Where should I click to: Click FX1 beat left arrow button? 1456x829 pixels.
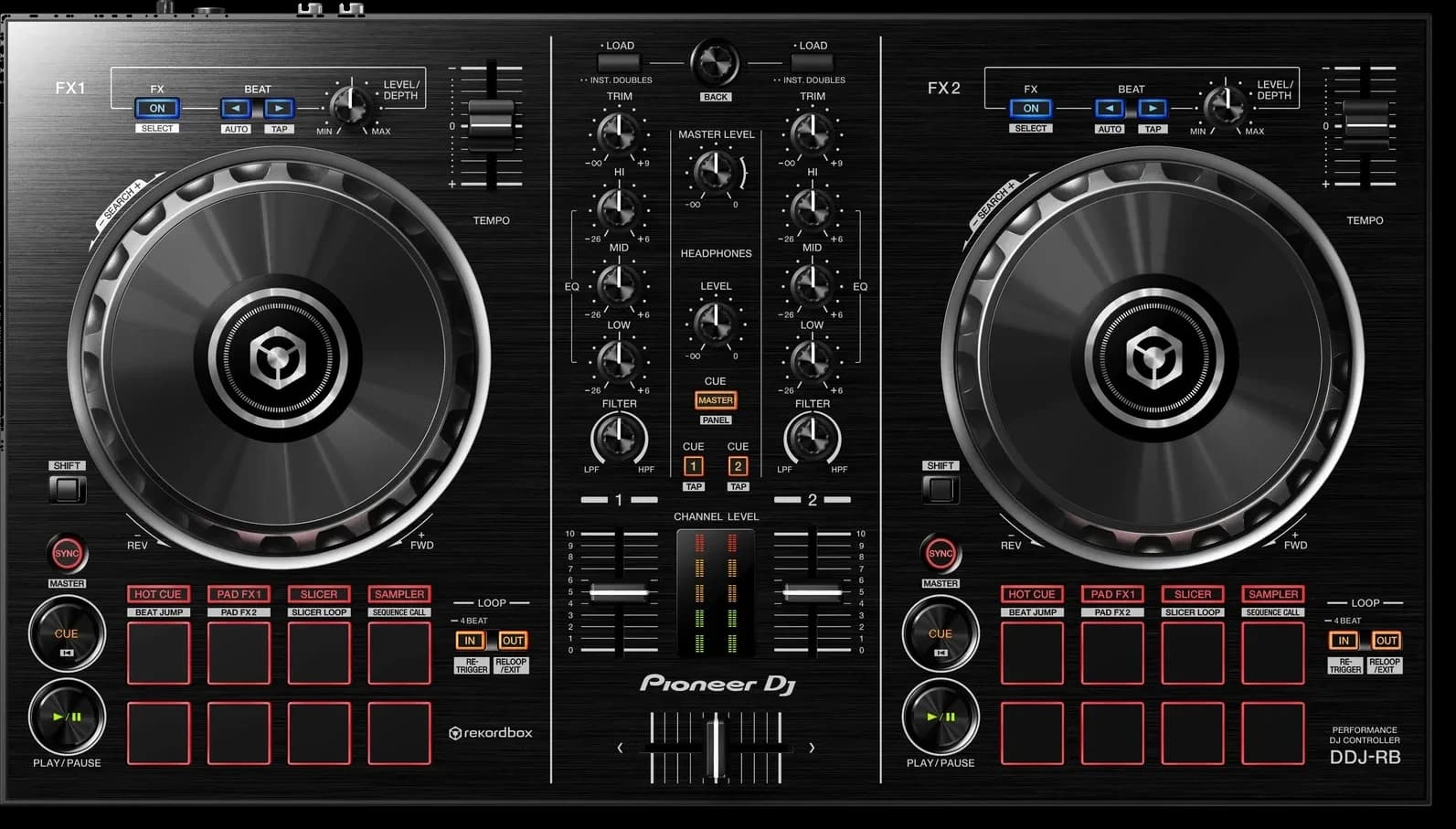point(236,108)
